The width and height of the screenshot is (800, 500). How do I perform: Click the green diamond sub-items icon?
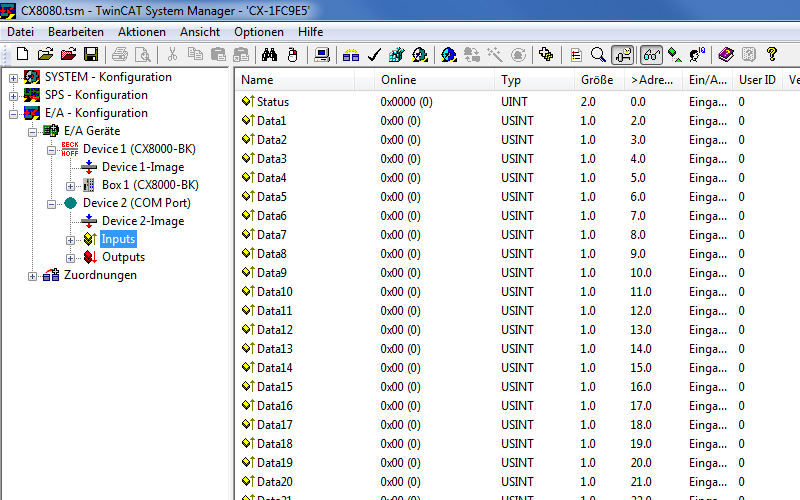tap(674, 54)
